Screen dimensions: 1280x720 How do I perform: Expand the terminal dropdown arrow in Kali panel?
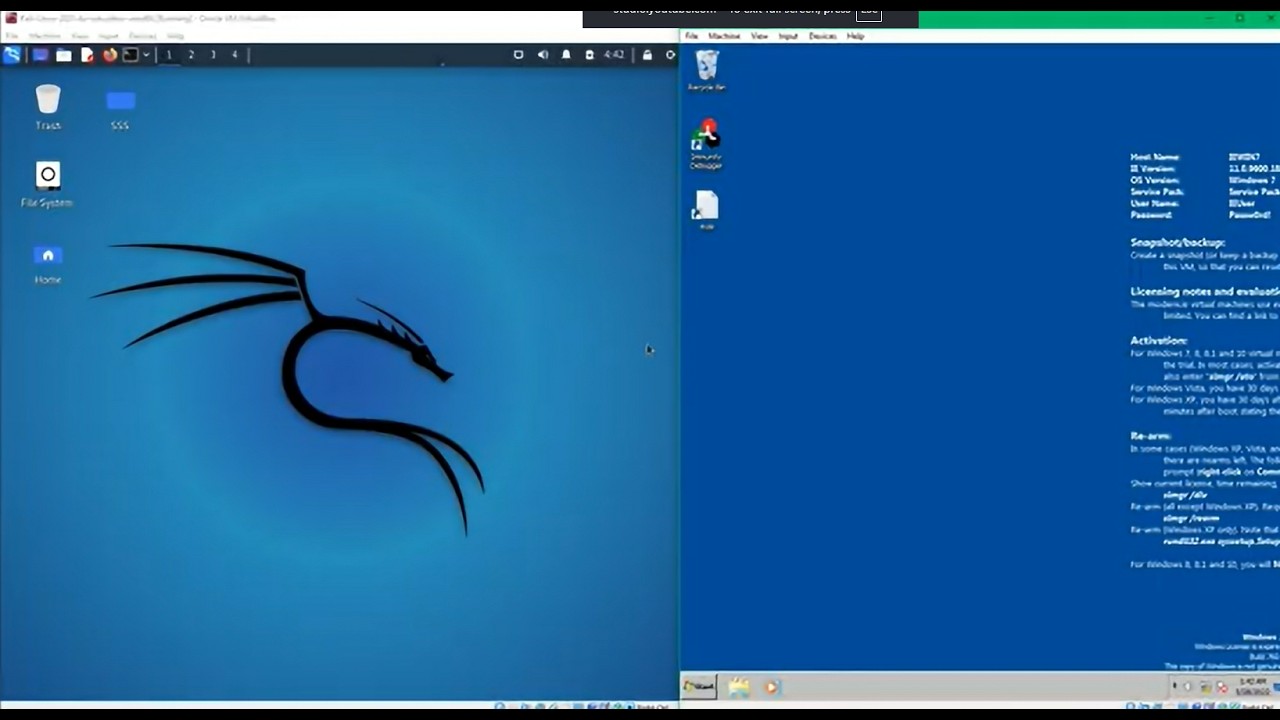click(x=146, y=55)
